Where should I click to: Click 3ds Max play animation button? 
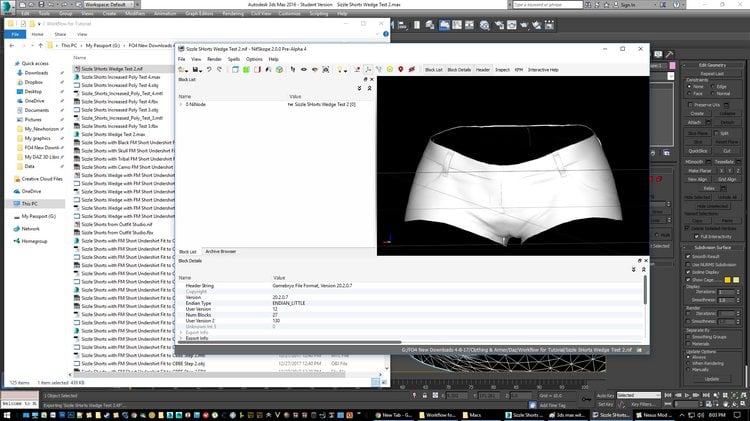687,396
